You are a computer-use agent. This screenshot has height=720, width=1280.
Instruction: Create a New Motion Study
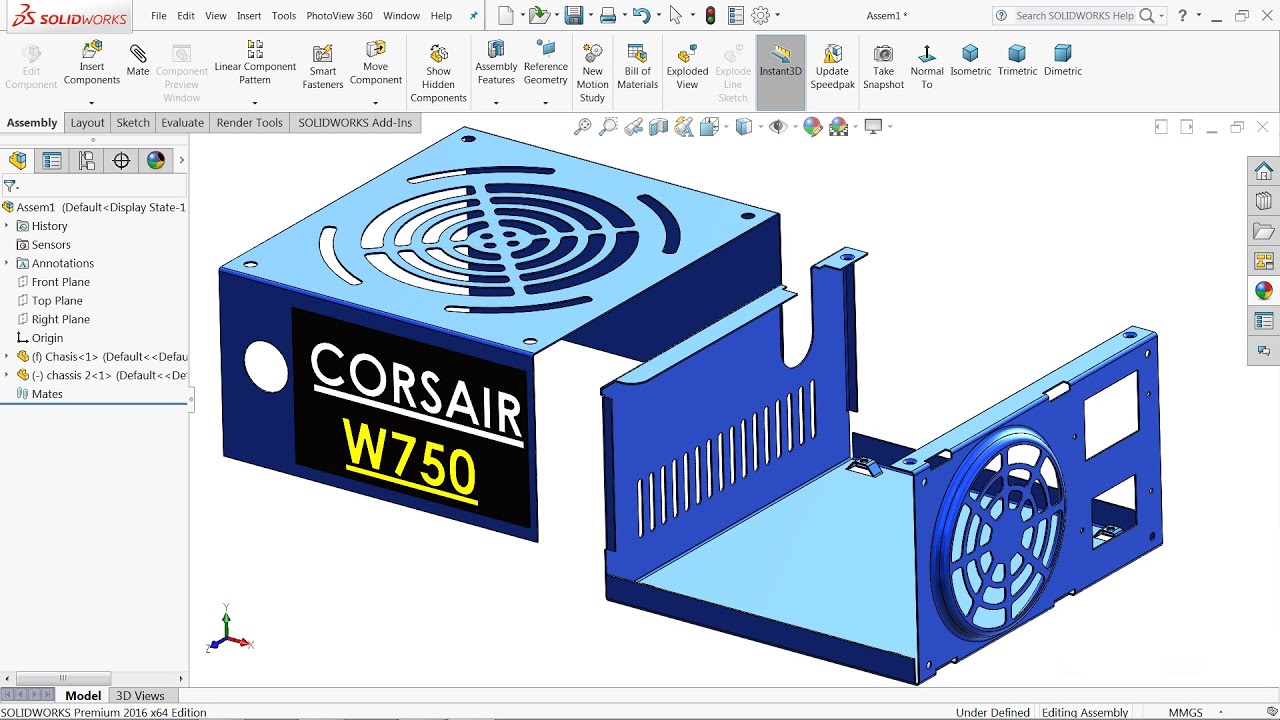pos(593,73)
